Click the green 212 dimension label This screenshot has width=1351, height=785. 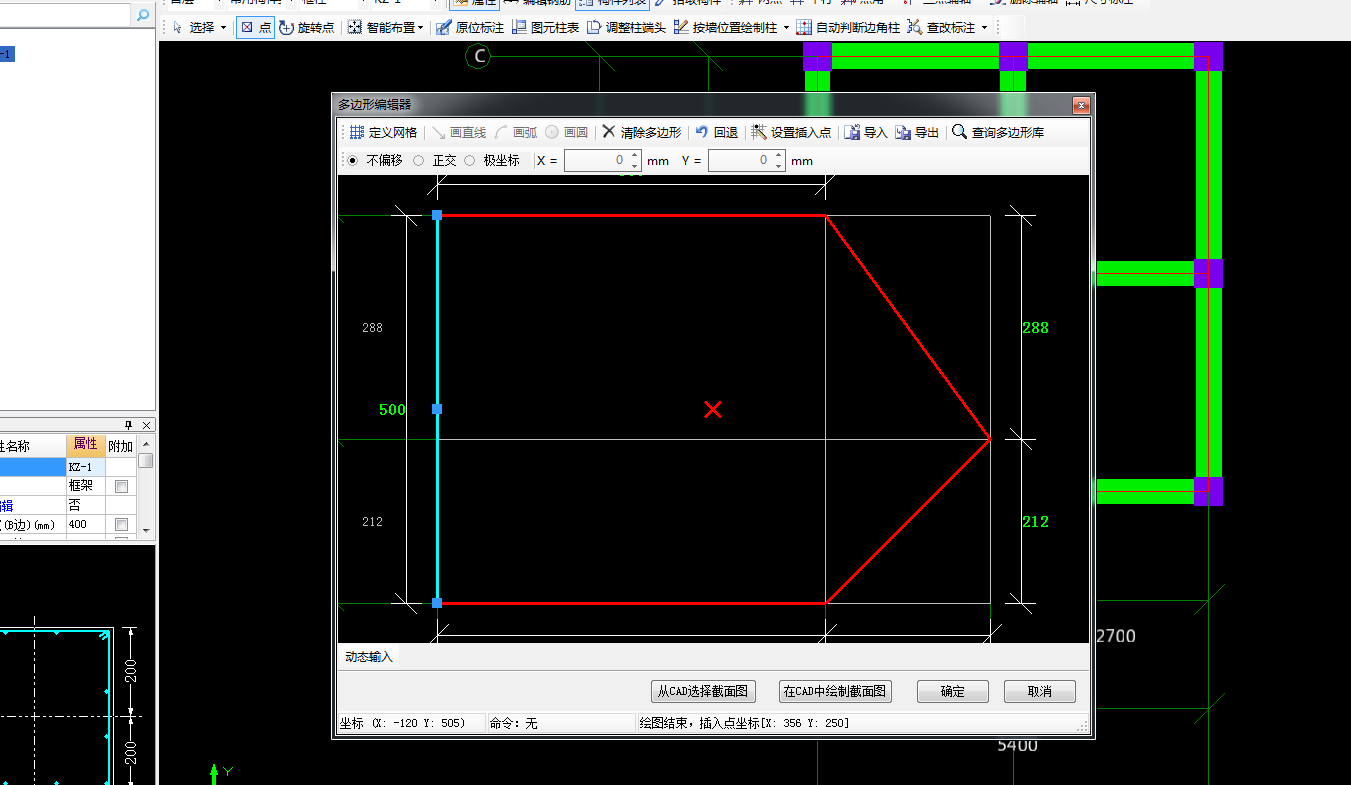tap(1035, 522)
